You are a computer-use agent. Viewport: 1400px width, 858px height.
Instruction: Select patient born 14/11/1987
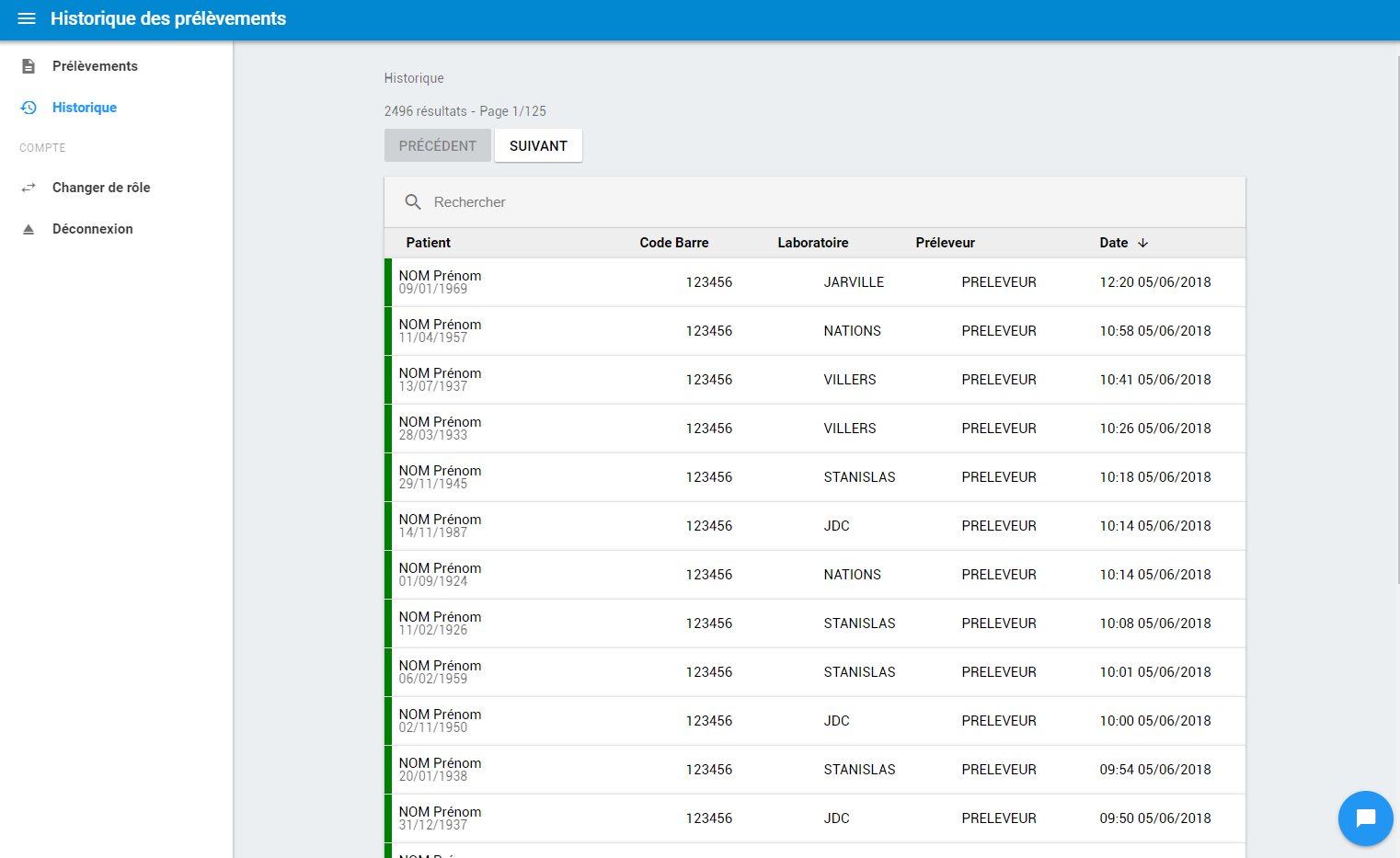pos(815,526)
